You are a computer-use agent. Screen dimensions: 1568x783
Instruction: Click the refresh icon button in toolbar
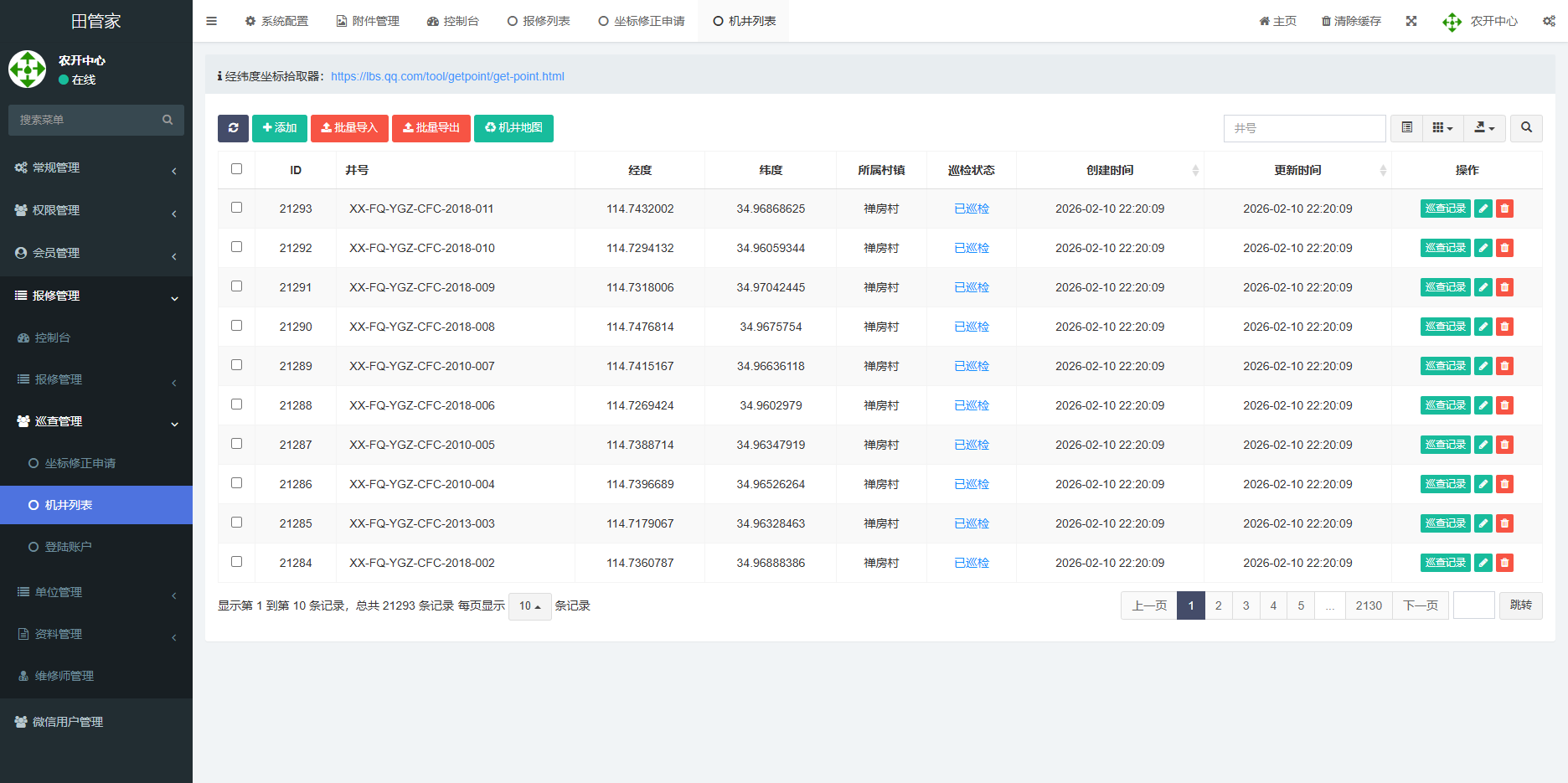click(233, 128)
